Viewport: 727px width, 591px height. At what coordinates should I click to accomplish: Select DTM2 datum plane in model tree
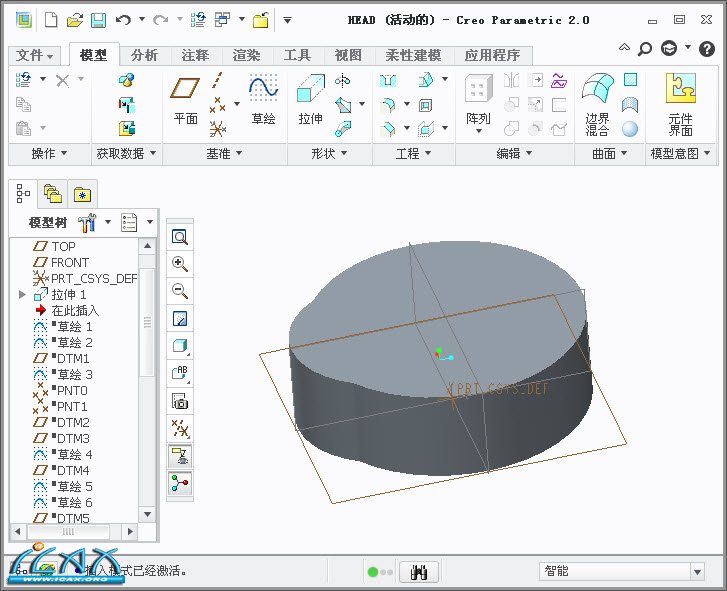tap(72, 422)
